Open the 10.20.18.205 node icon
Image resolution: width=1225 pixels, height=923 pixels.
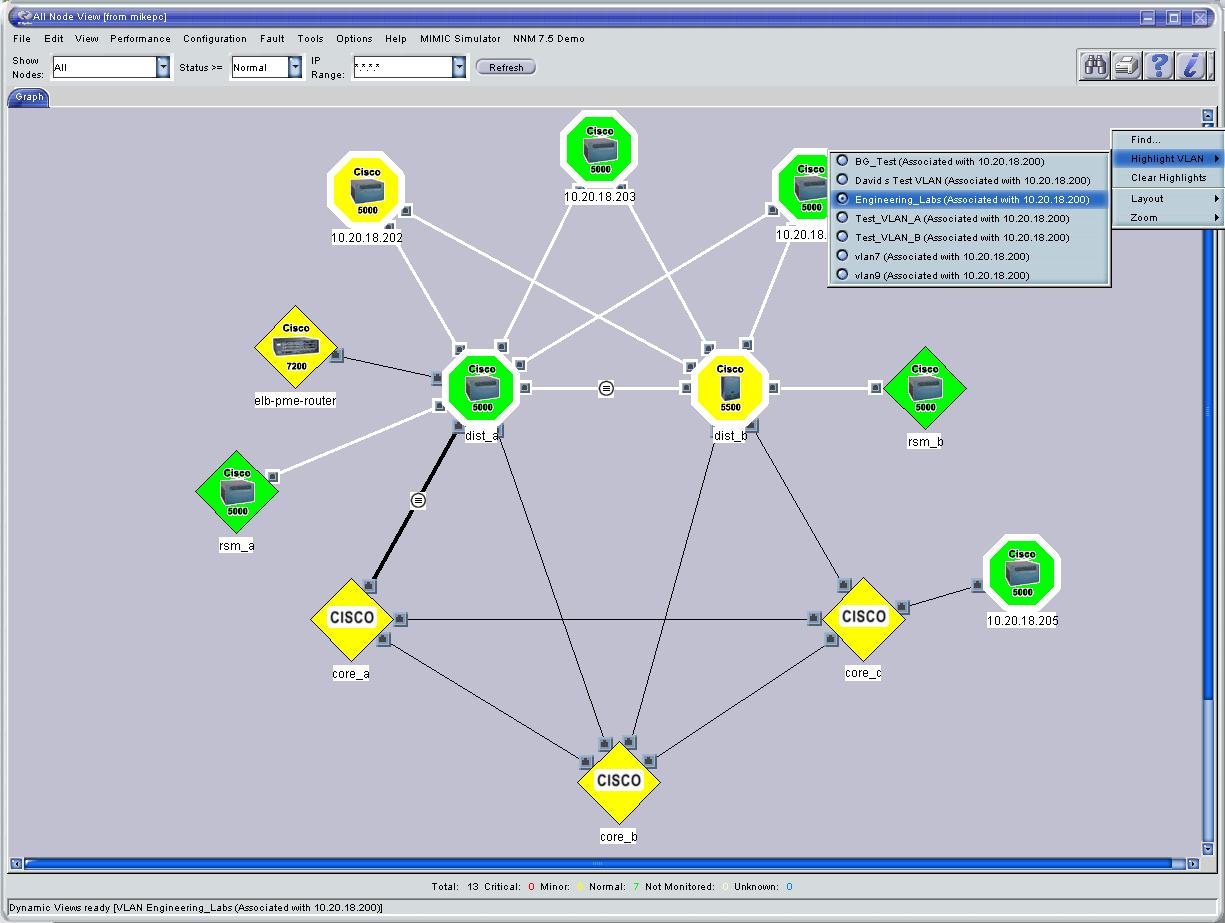(x=1021, y=572)
